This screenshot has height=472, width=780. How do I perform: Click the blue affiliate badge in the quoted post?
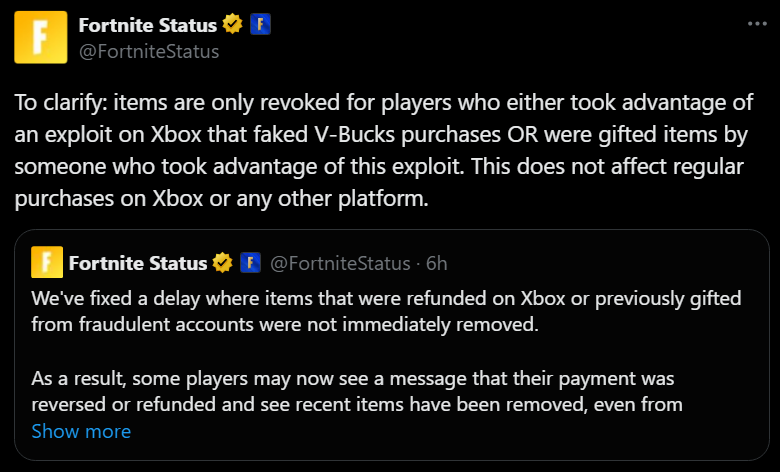(x=250, y=263)
